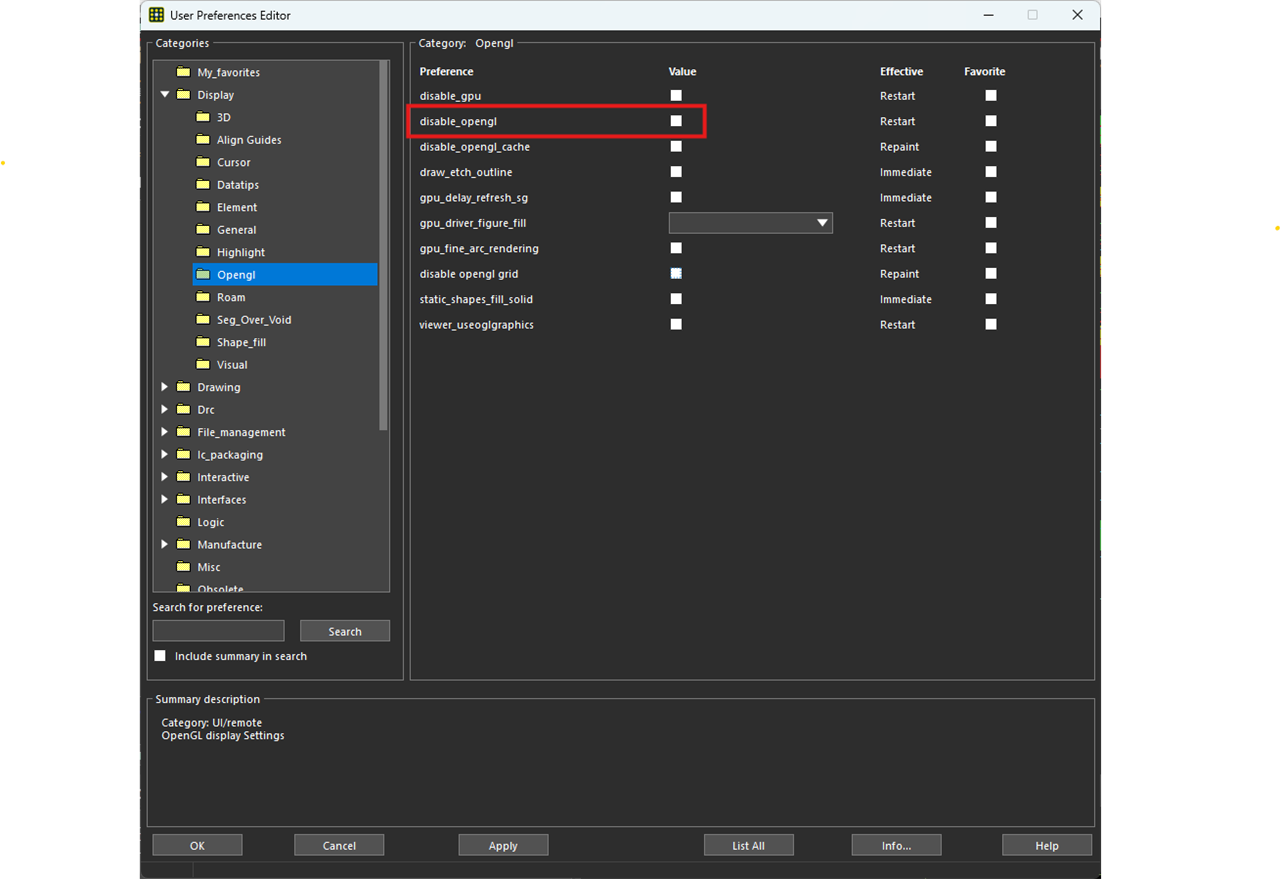Toggle draw_etch_outline value checkbox
This screenshot has width=1280, height=879.
click(x=676, y=172)
